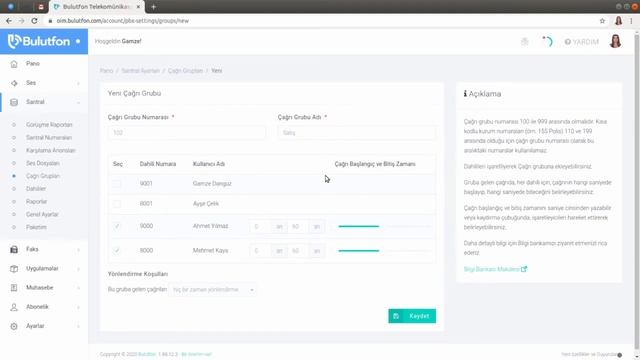640x360 pixels.
Task: Open Paketim submenu item
Action: pos(36,227)
